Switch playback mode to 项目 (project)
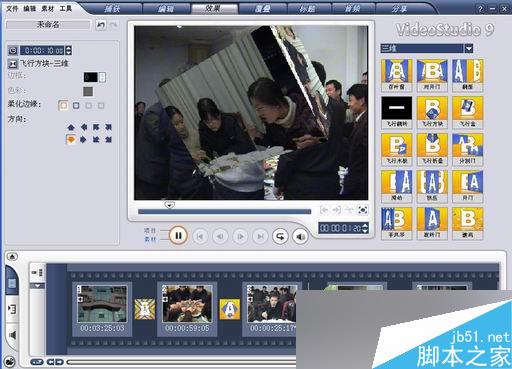The width and height of the screenshot is (512, 369). point(150,230)
